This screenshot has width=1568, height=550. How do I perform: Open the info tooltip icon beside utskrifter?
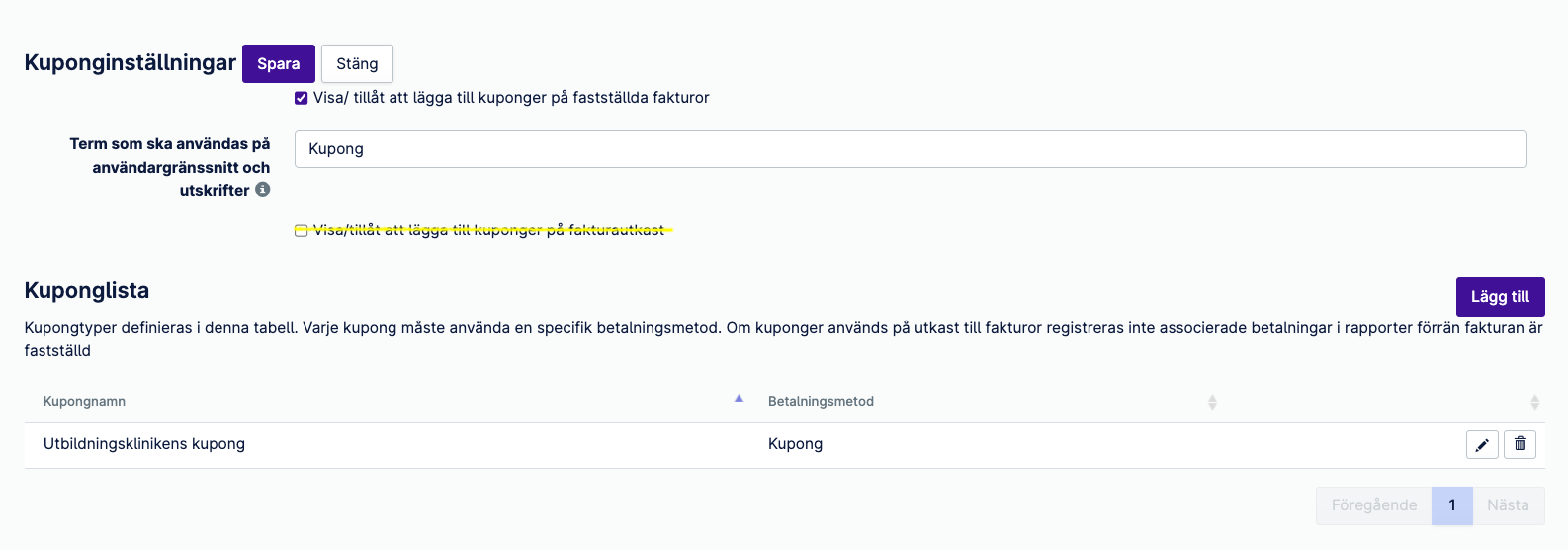pos(263,189)
